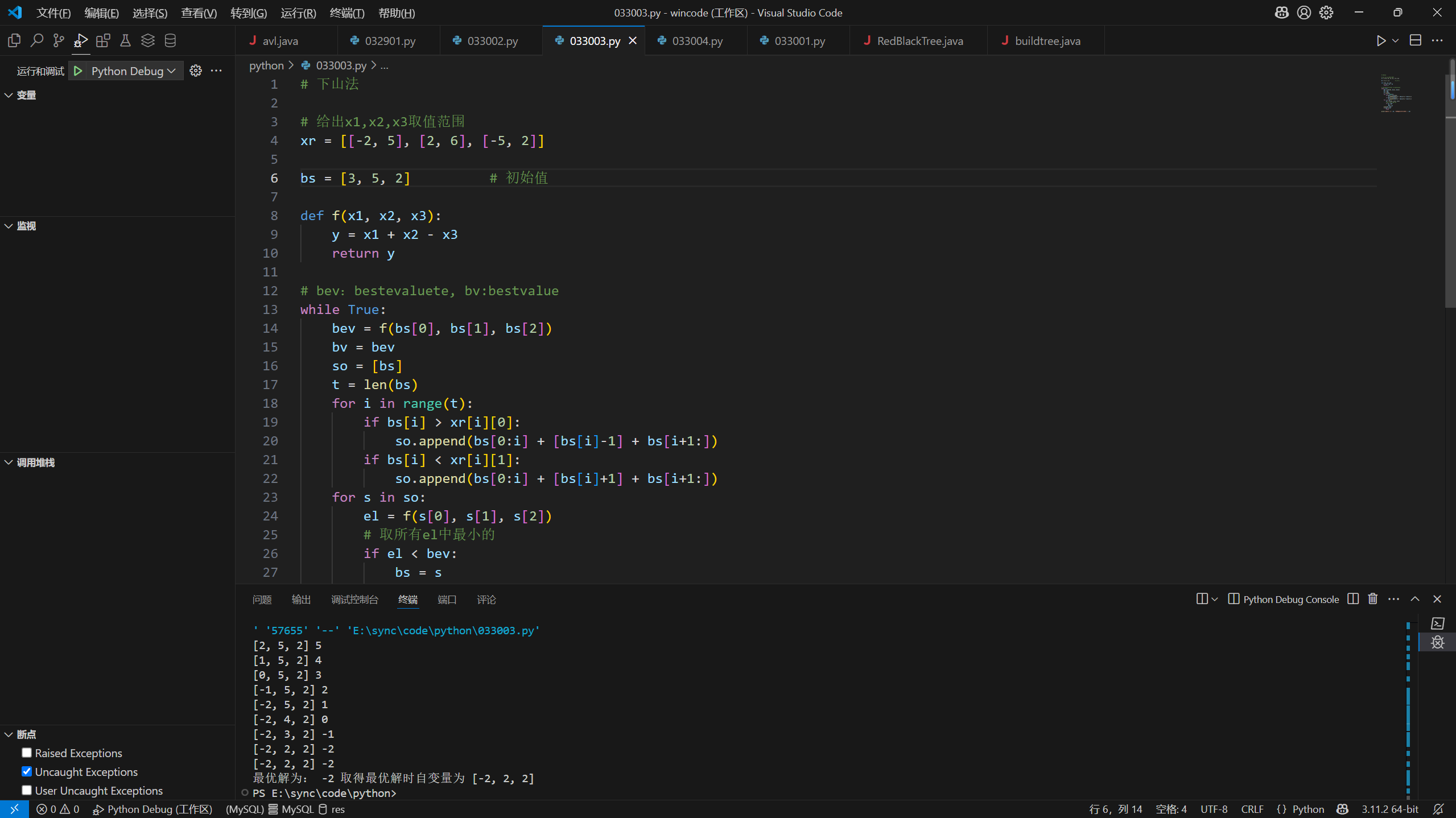Uncheck Uncaught Exceptions breakpoint
Screen dimensions: 1456x818
pyautogui.click(x=27, y=771)
